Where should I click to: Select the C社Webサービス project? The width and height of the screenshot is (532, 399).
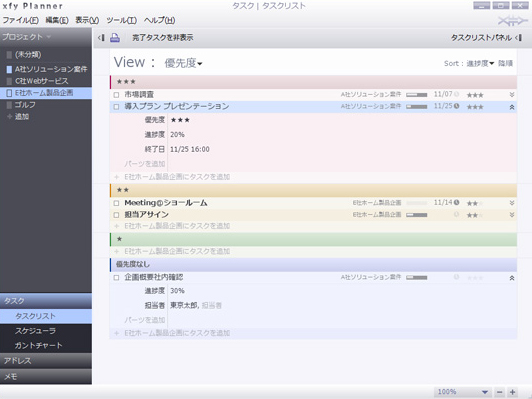coord(41,81)
